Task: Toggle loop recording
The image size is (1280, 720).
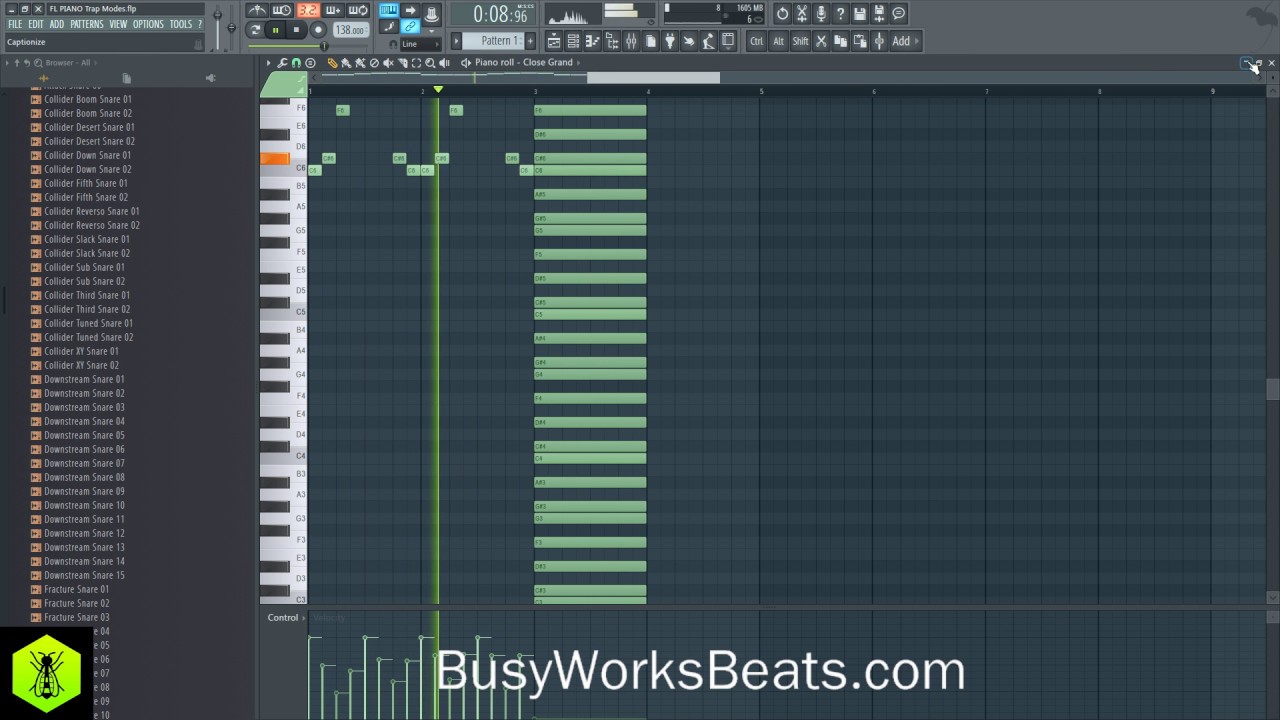Action: click(x=358, y=10)
